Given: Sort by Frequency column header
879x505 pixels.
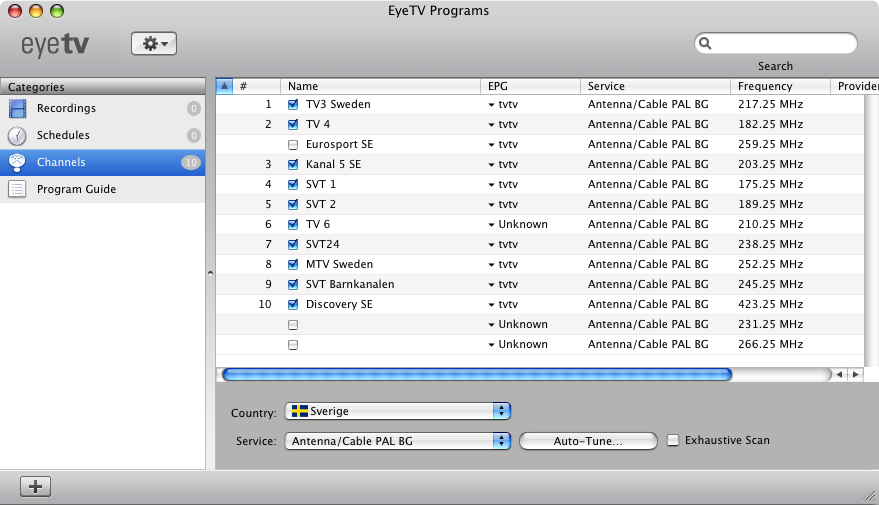Looking at the screenshot, I should pyautogui.click(x=780, y=86).
